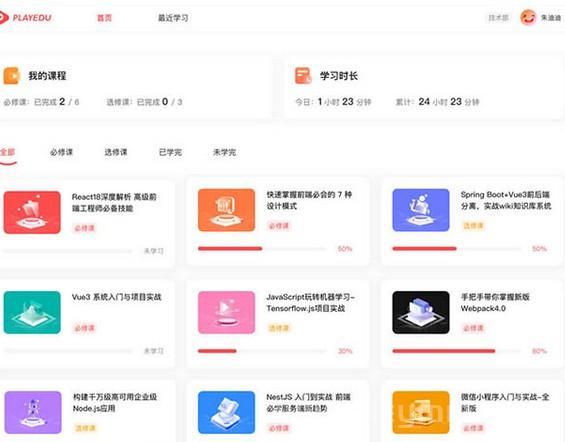This screenshot has height=442, width=565.
Task: Click the 技术部 department label
Action: (x=498, y=18)
